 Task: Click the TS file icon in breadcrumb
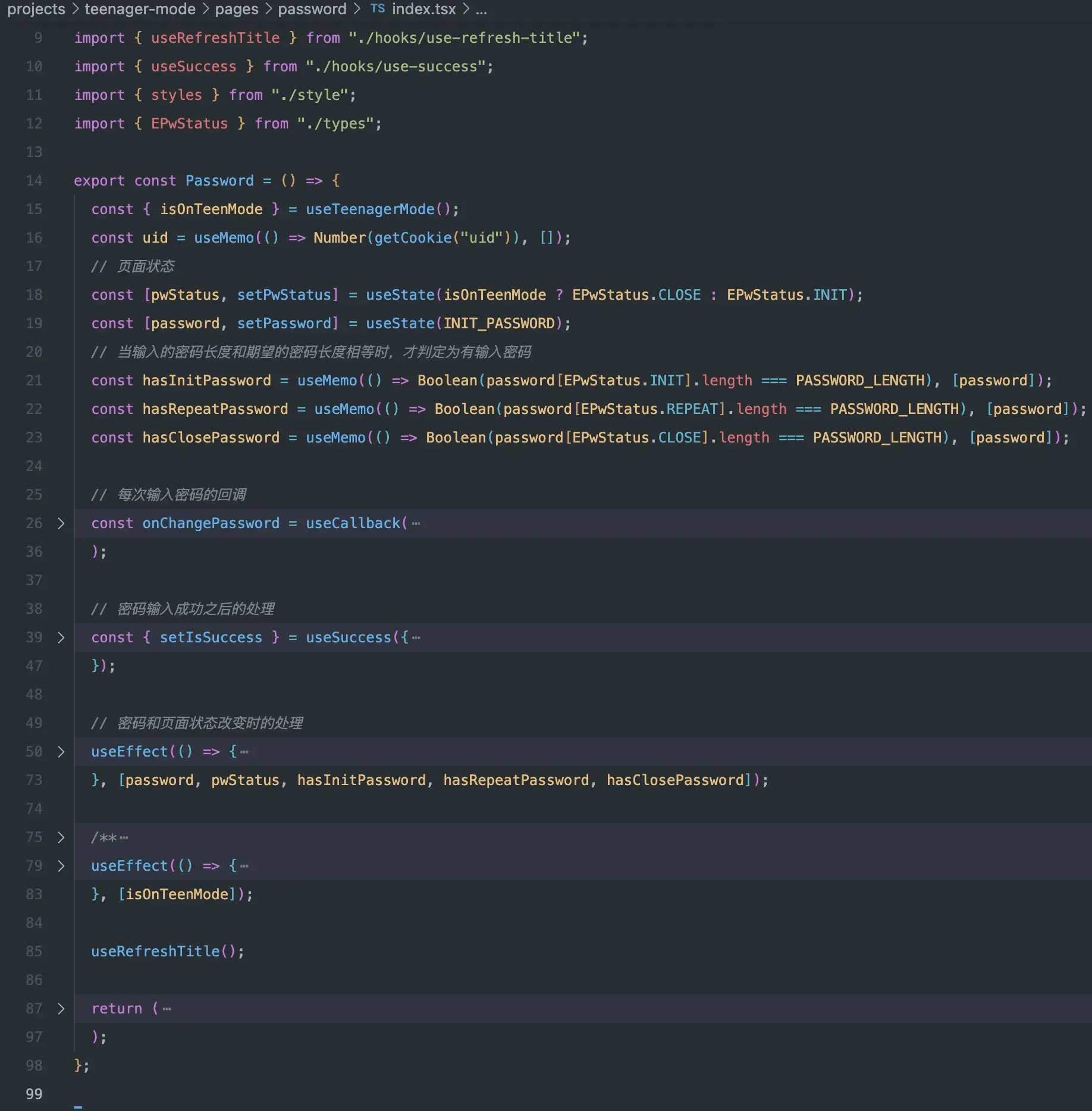(378, 9)
